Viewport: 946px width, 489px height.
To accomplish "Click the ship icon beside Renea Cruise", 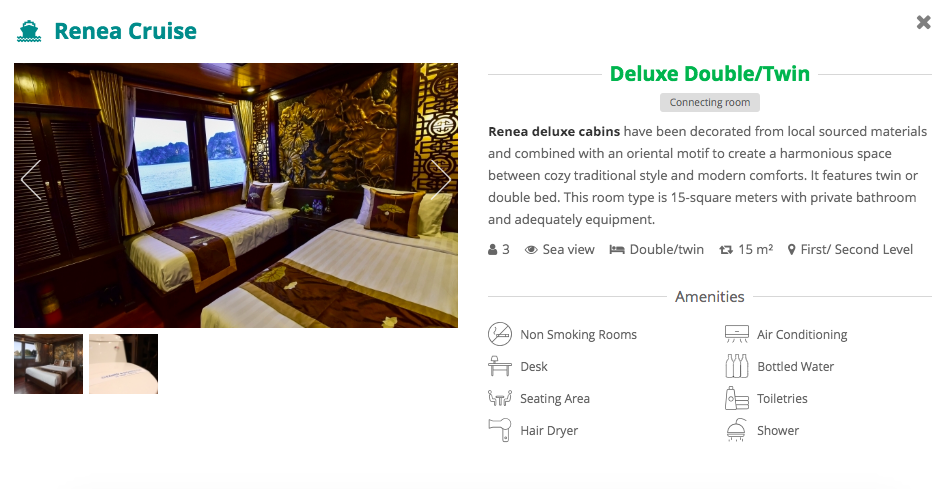I will (29, 31).
